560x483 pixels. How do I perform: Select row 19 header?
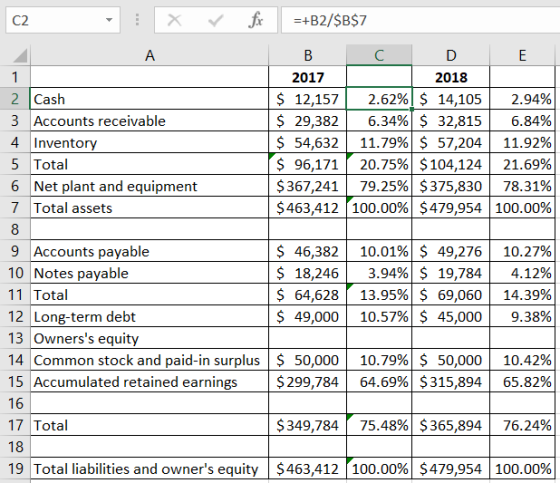point(15,468)
